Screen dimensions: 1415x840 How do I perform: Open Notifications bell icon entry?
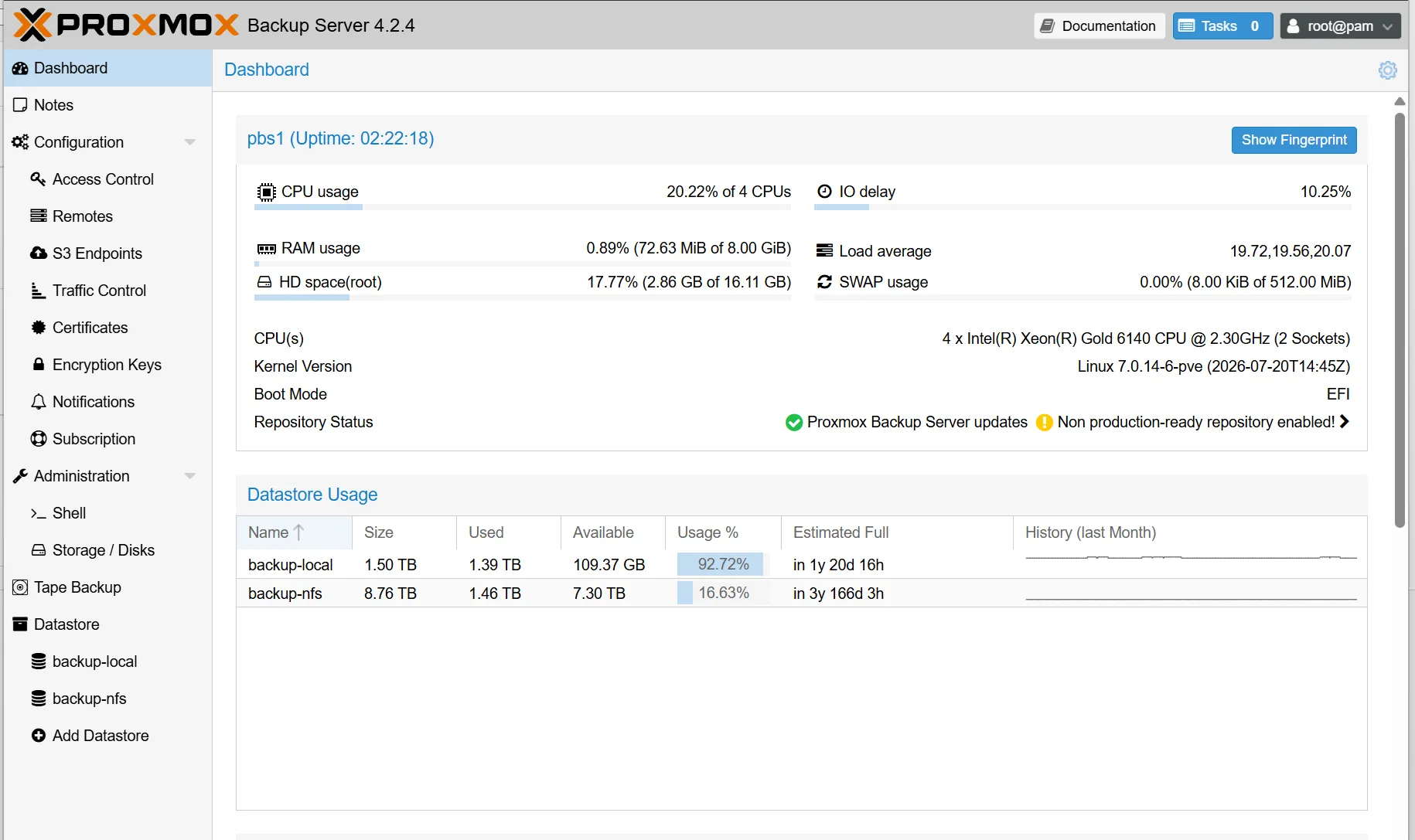click(107, 402)
